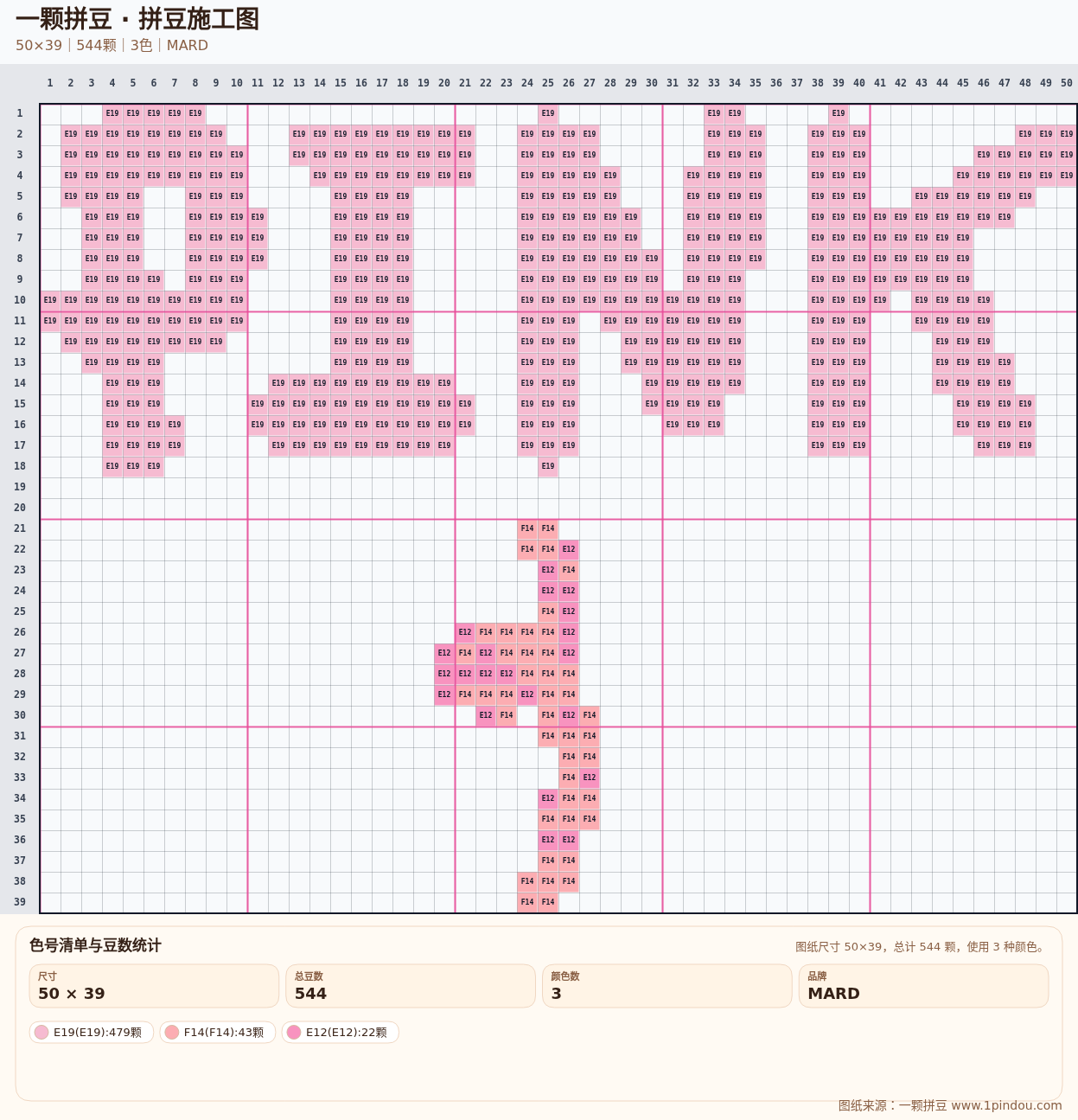The image size is (1078, 1120).
Task: Click column header number 38
Action: click(x=818, y=83)
